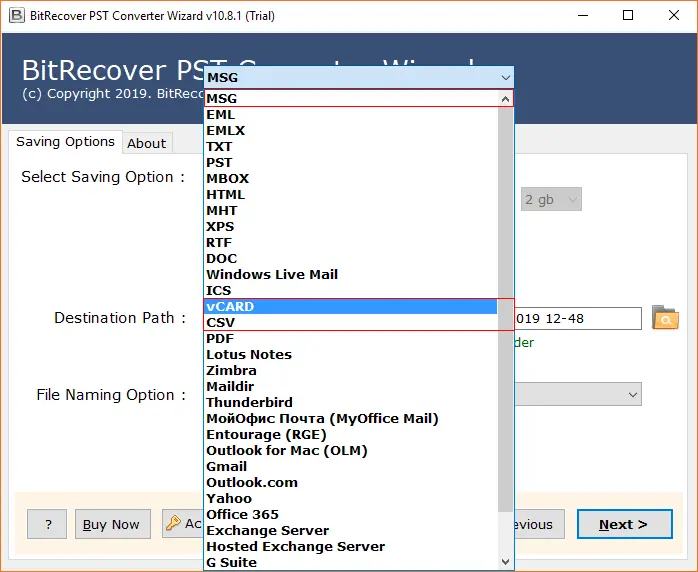Screen dimensions: 698x572
Task: Collapse the saving format dropdown arrow
Action: 504,77
